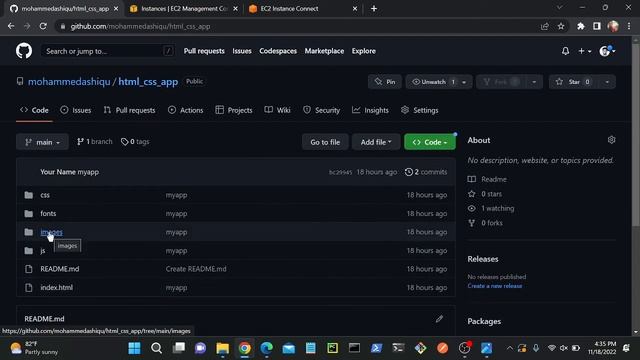Open the Readme link in About
The height and width of the screenshot is (360, 640).
(487, 179)
